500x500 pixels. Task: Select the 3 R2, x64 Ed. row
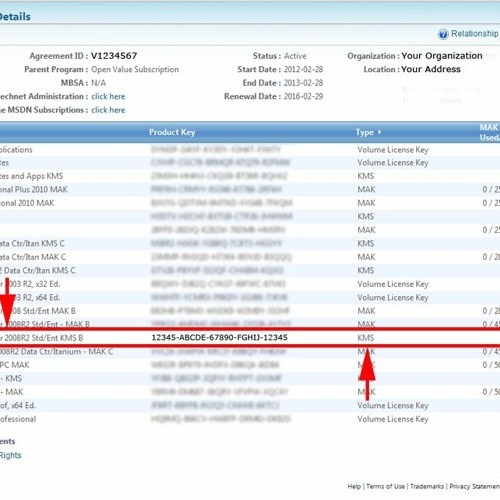(250, 297)
